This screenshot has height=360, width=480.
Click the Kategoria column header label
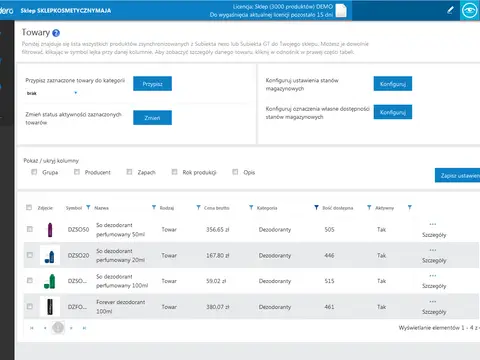coord(267,208)
